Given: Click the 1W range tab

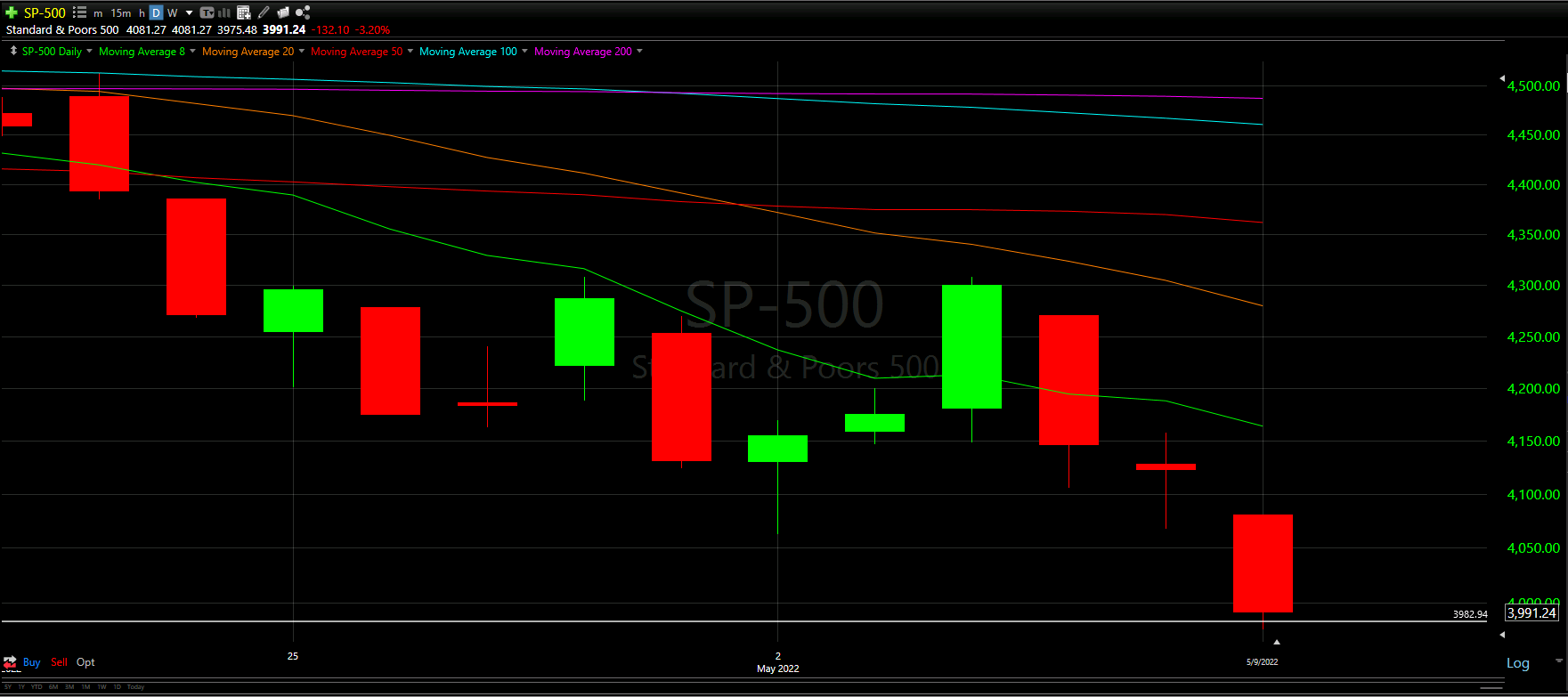Looking at the screenshot, I should (x=102, y=687).
